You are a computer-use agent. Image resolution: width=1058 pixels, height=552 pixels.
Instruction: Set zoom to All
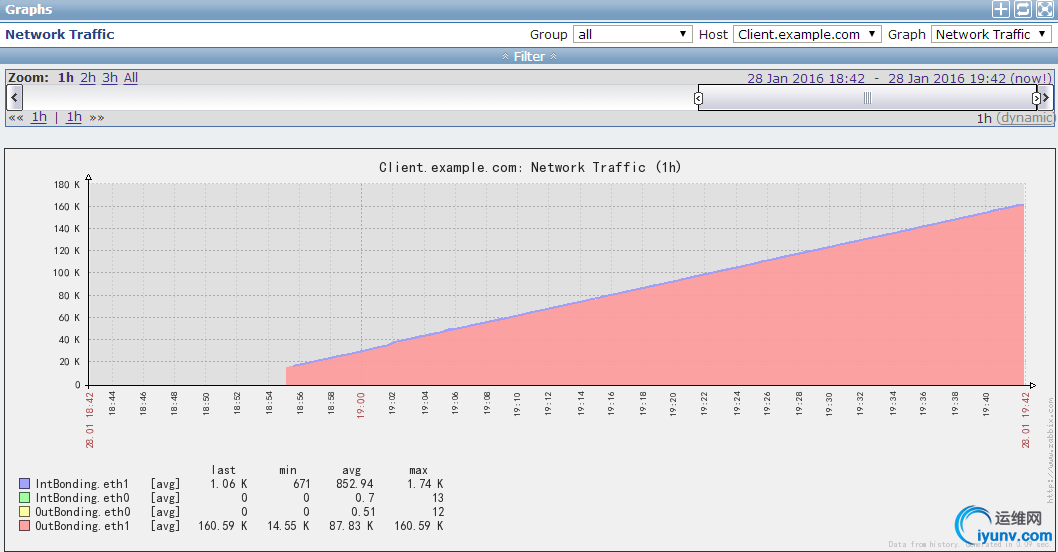tap(131, 78)
